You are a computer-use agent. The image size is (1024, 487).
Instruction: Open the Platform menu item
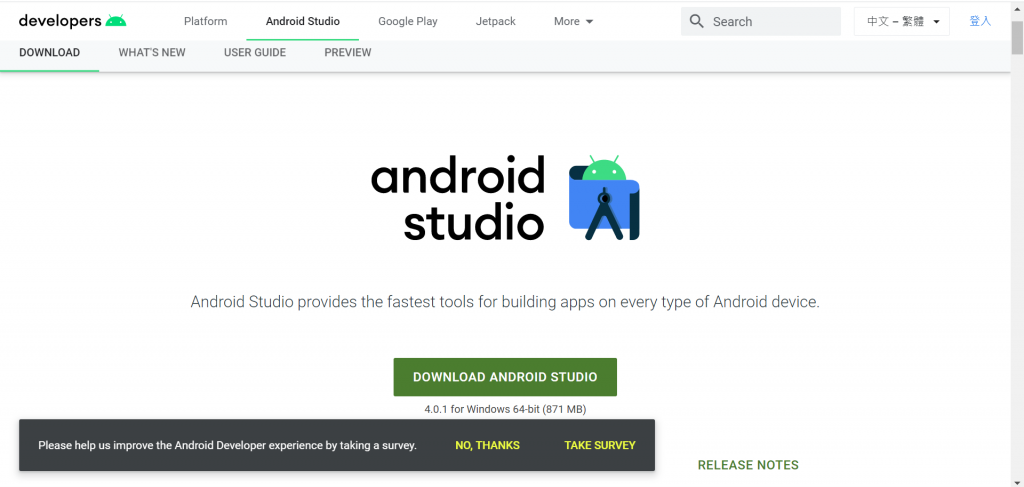click(x=206, y=21)
